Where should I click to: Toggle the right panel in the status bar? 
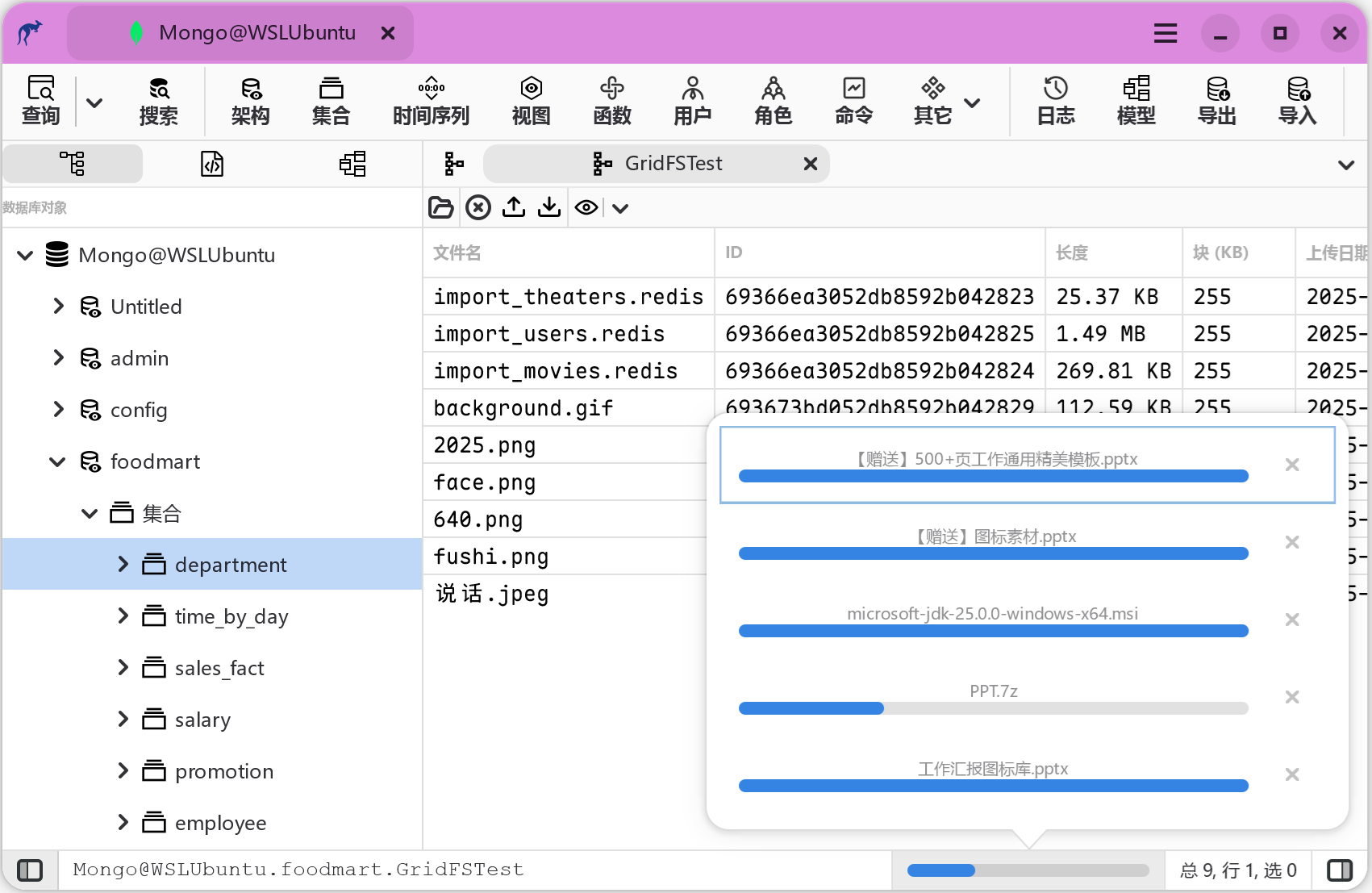(x=1341, y=870)
